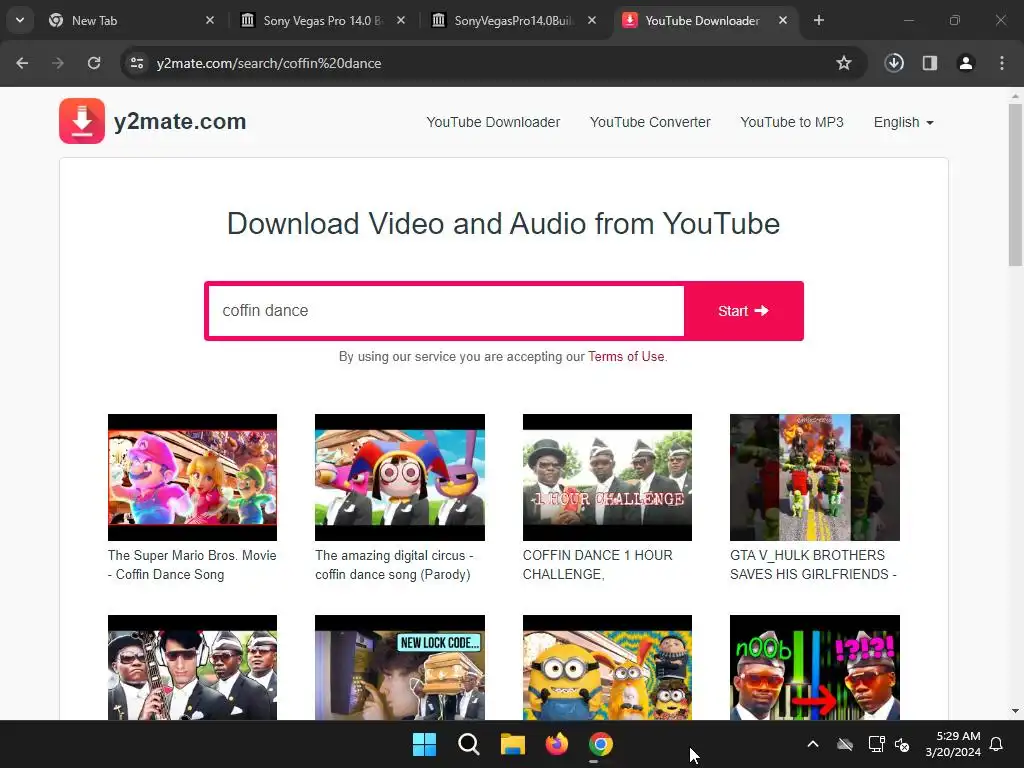Click title The Super Mario Bros. Movie - Coffin Dance Song
The height and width of the screenshot is (768, 1024).
pyautogui.click(x=192, y=565)
